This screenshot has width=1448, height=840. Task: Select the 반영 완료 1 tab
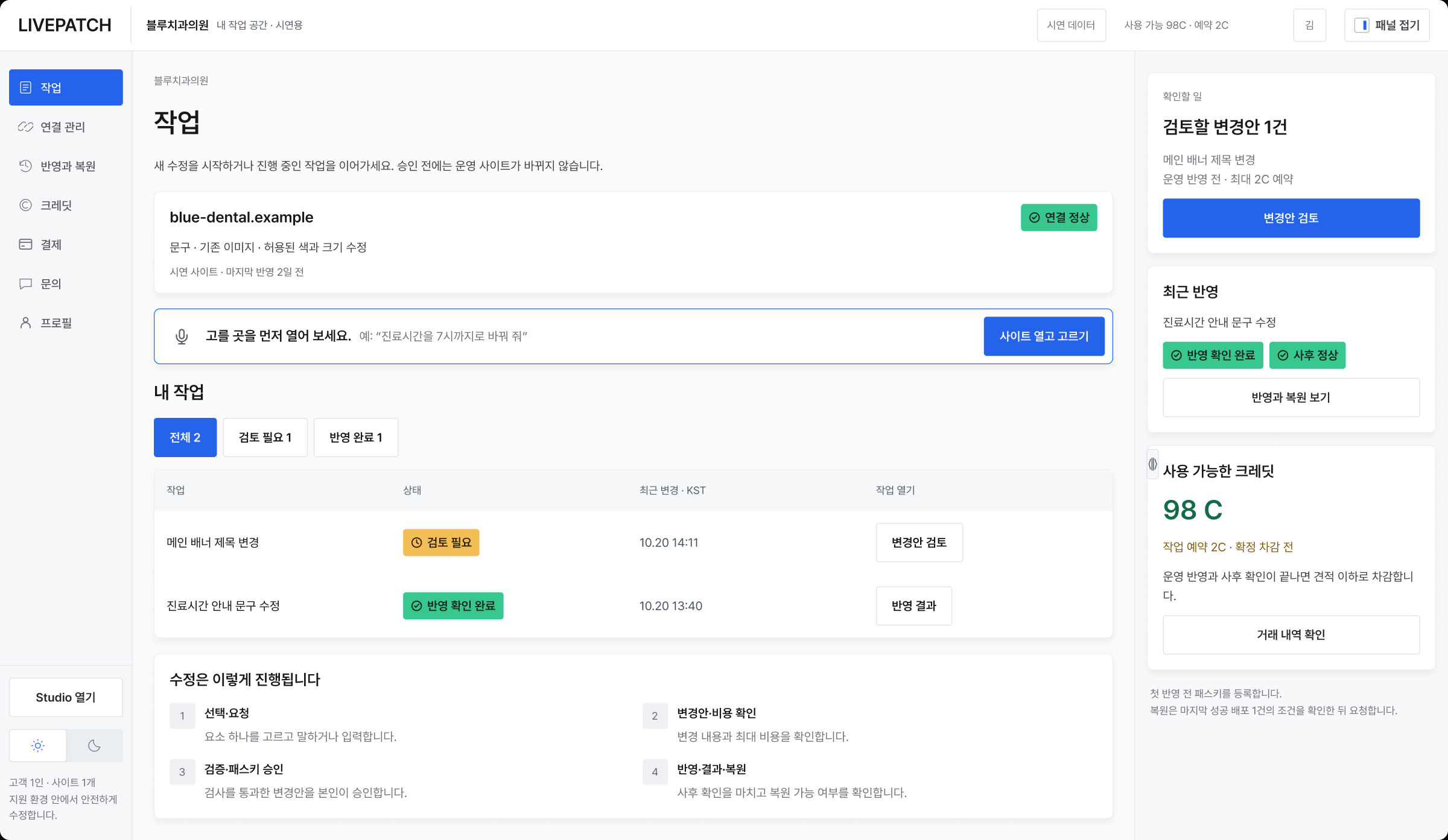356,437
